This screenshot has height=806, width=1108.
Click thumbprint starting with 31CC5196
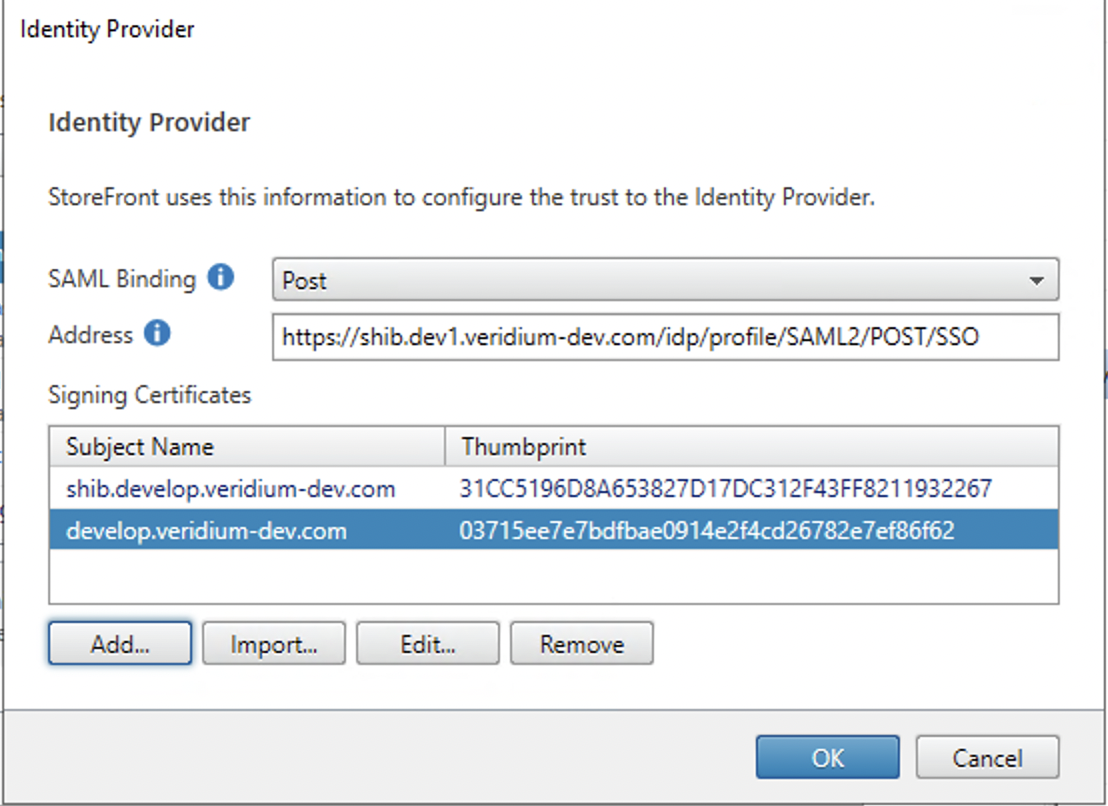tap(725, 488)
